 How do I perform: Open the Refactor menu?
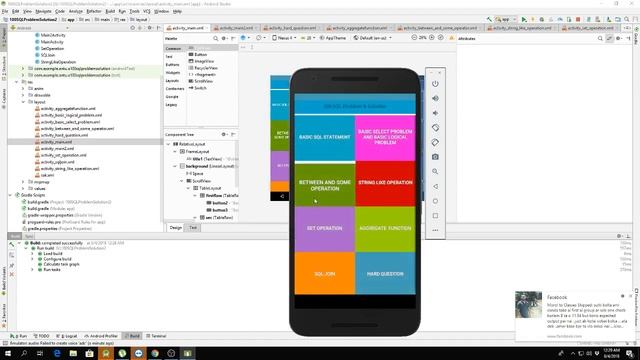click(x=93, y=11)
